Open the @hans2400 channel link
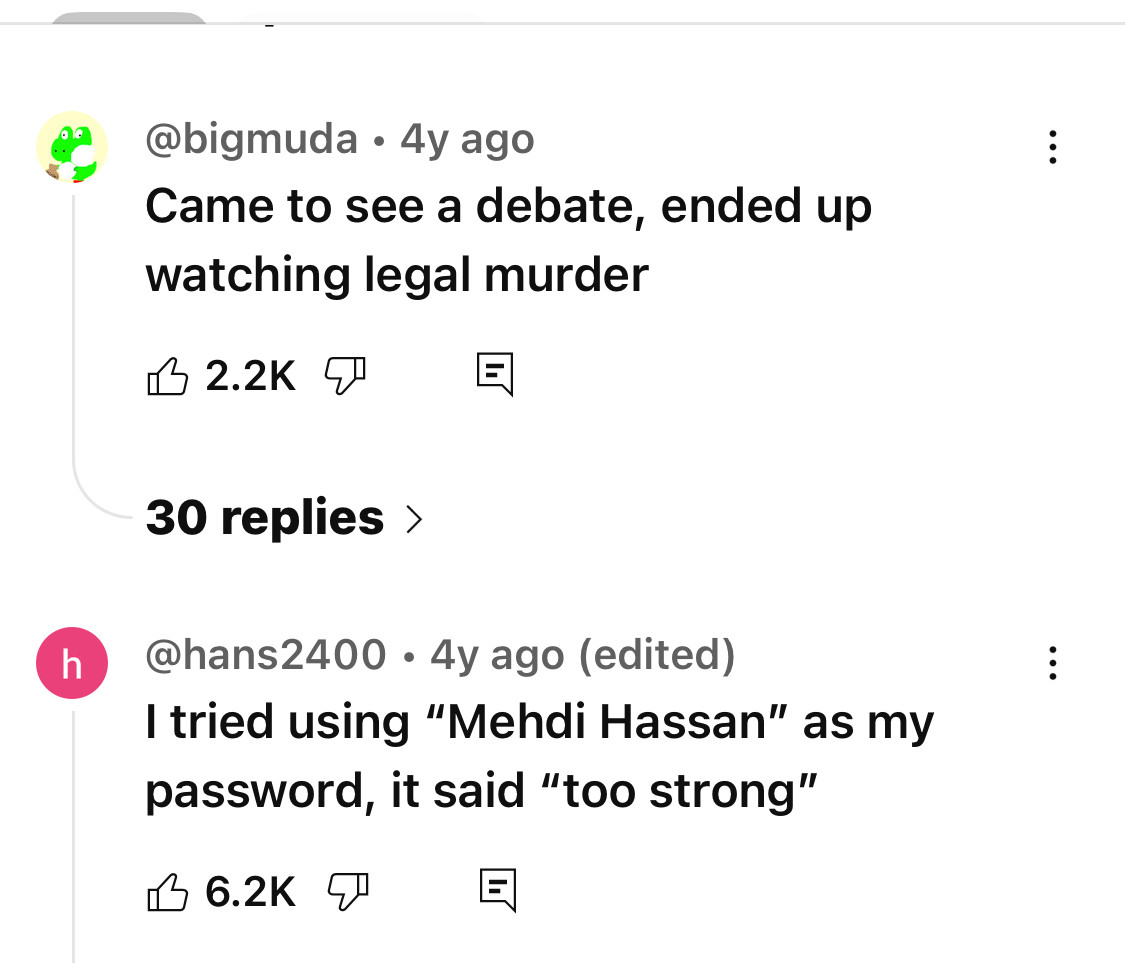Image resolution: width=1125 pixels, height=963 pixels. pos(265,654)
